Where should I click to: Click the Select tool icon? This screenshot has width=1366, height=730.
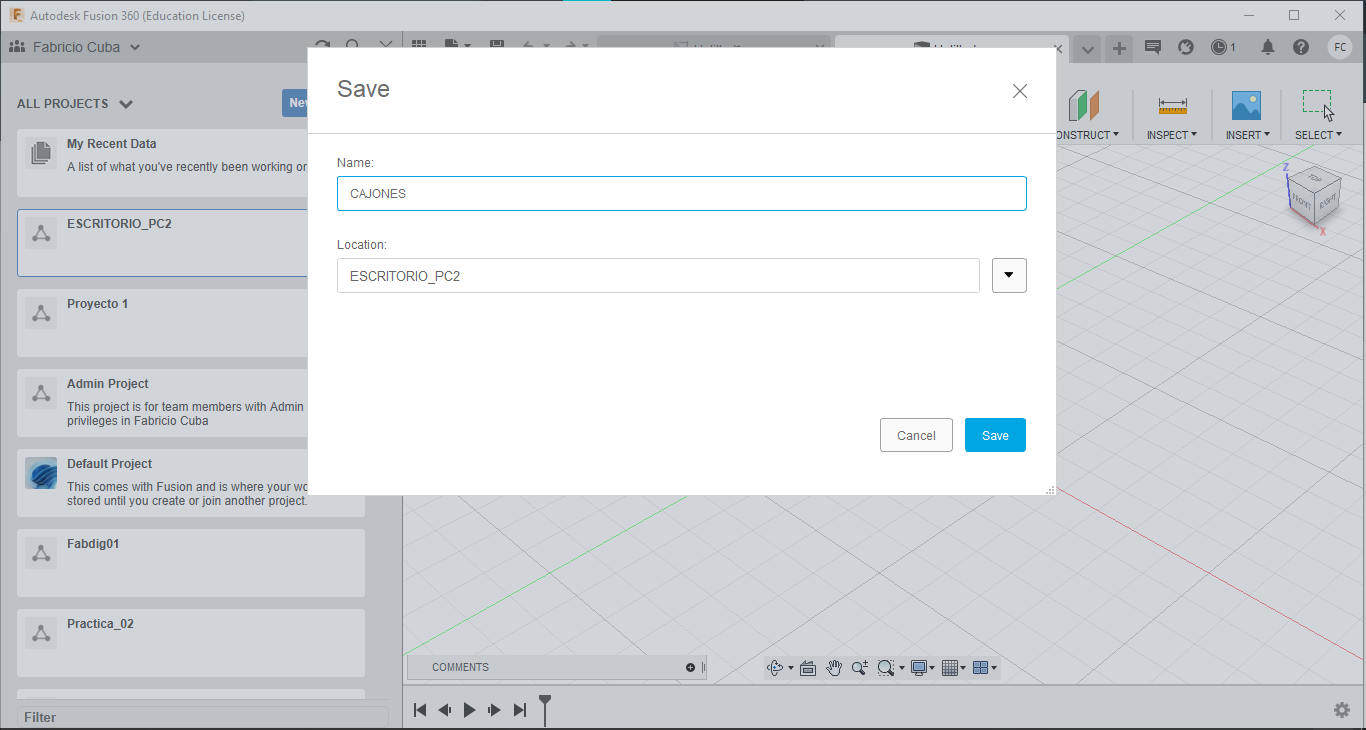coord(1318,105)
